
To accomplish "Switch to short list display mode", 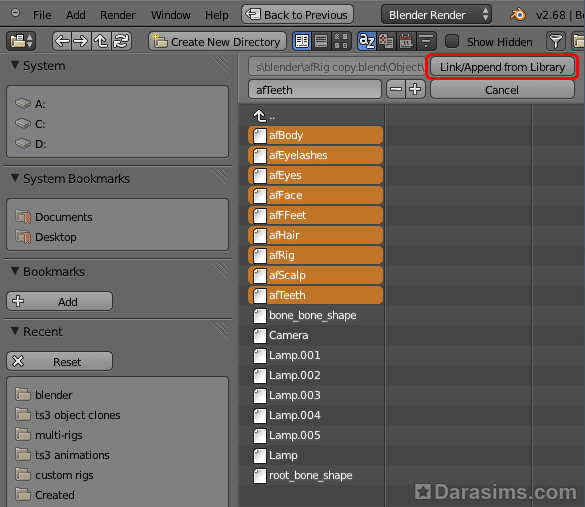I will tap(302, 41).
